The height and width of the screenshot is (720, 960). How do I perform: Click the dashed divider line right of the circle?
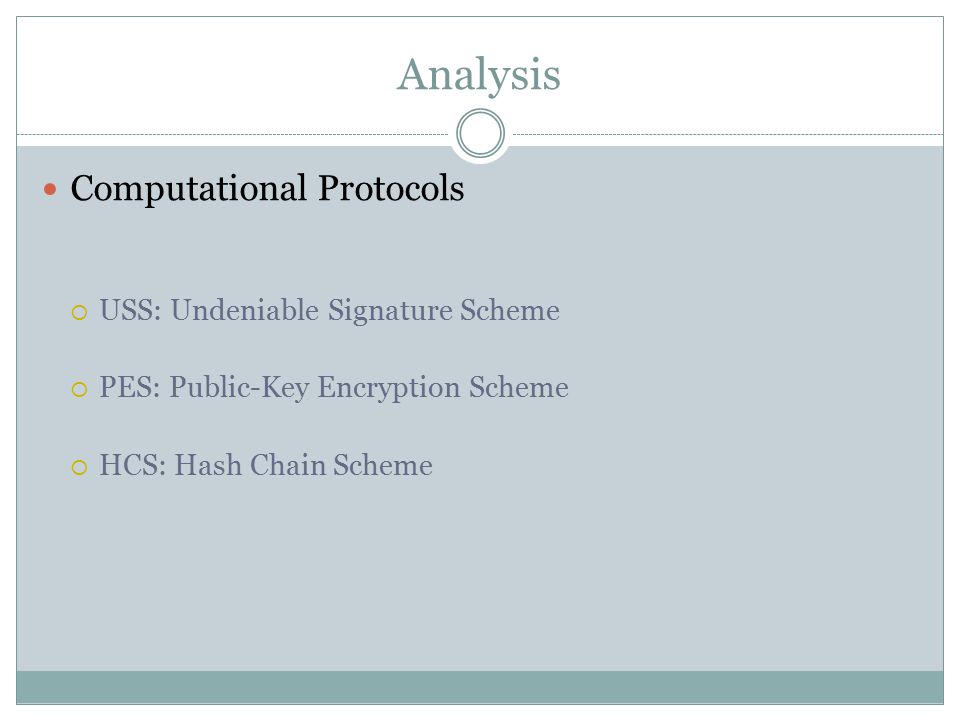[x=728, y=134]
